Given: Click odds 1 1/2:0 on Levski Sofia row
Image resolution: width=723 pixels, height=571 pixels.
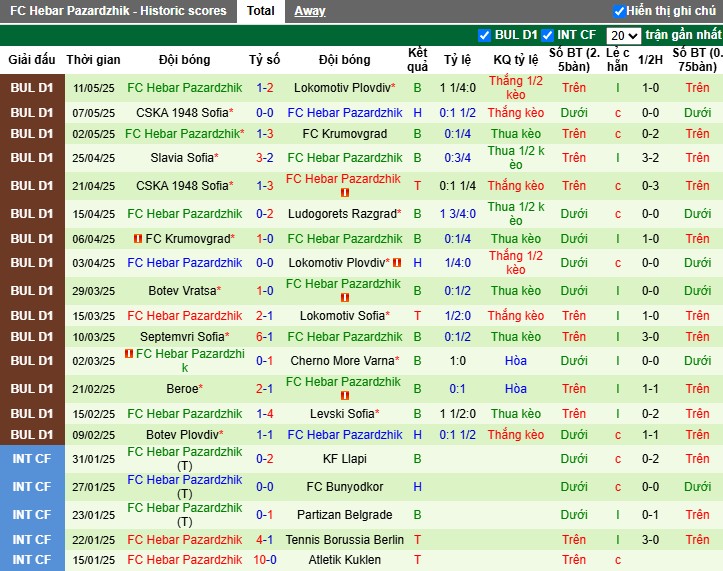Looking at the screenshot, I should click(x=457, y=414).
